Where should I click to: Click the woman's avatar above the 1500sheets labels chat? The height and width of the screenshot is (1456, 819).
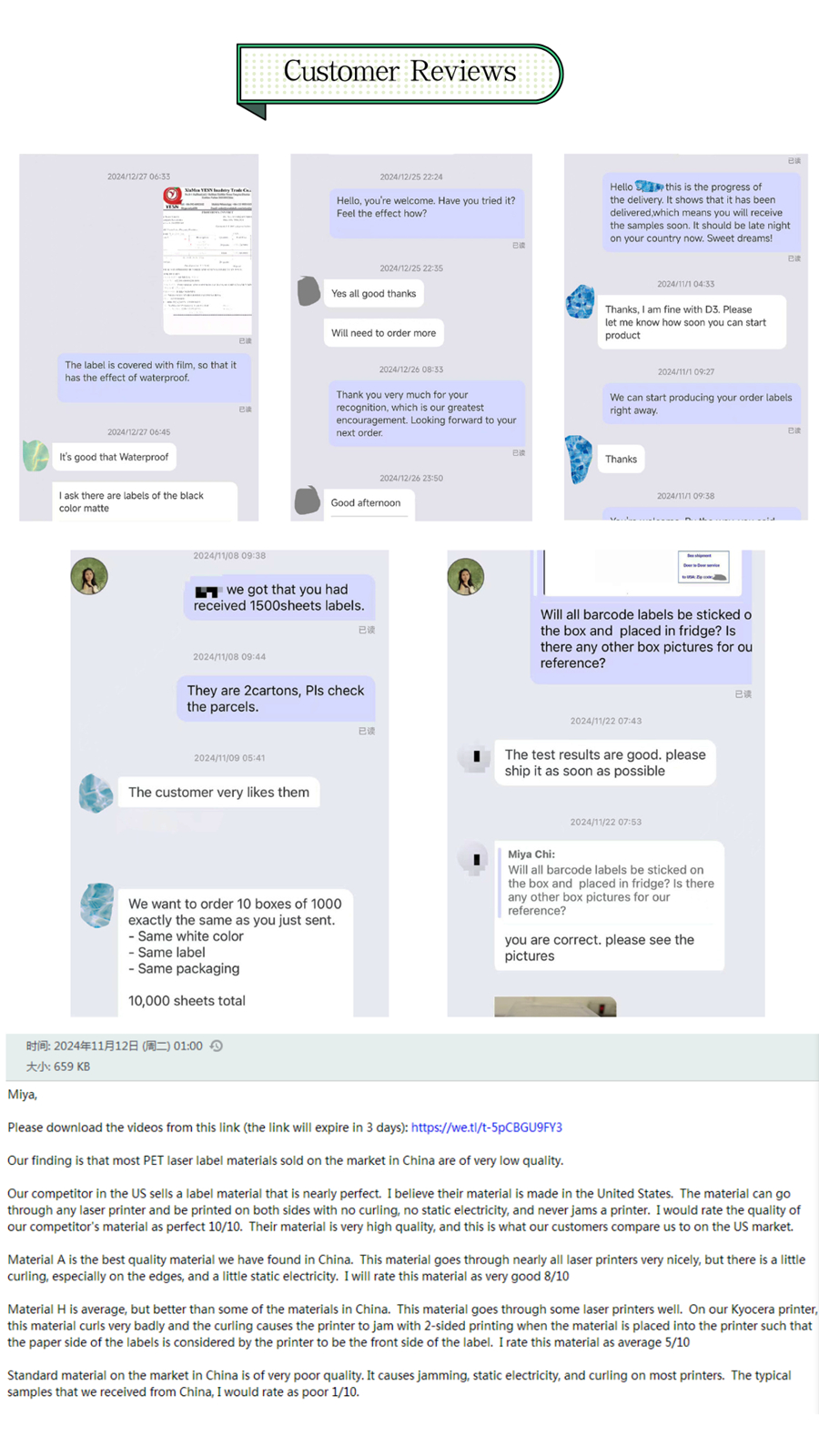pos(89,576)
